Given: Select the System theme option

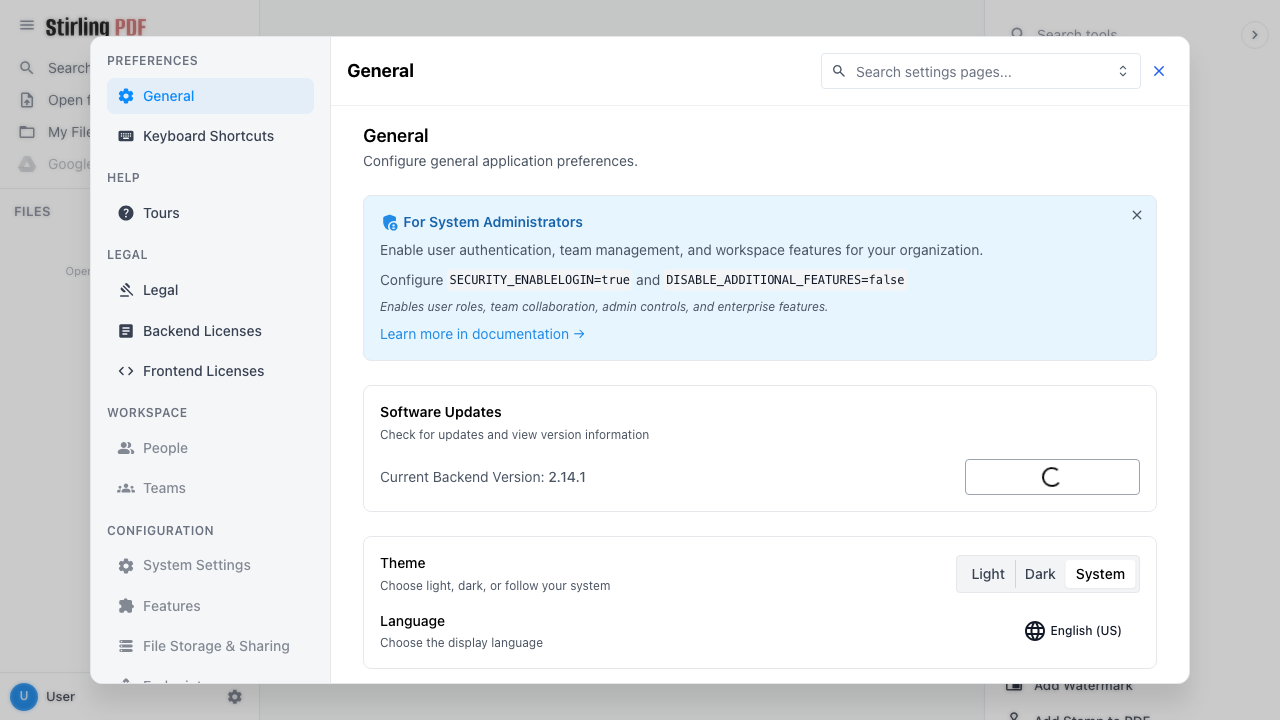Looking at the screenshot, I should [1100, 574].
